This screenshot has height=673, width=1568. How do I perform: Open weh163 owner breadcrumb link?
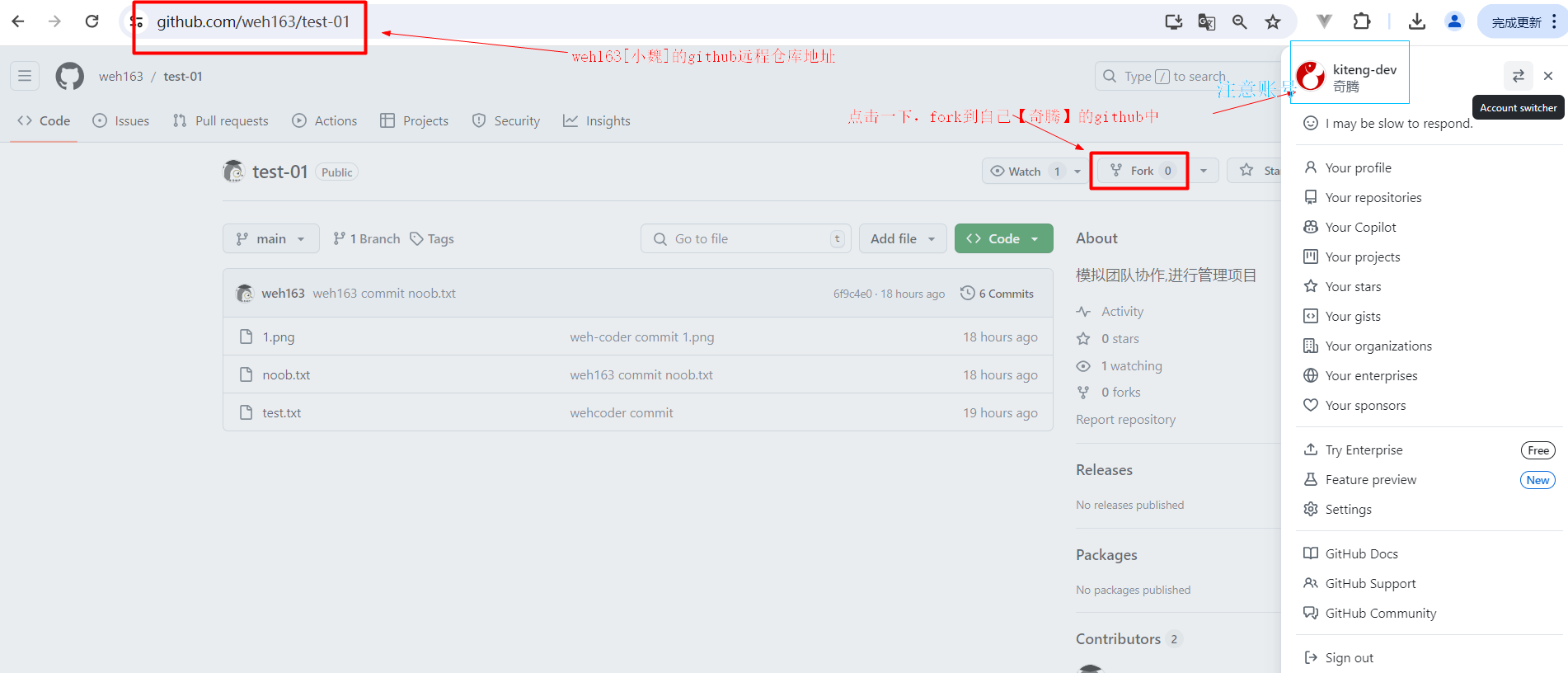click(x=121, y=76)
